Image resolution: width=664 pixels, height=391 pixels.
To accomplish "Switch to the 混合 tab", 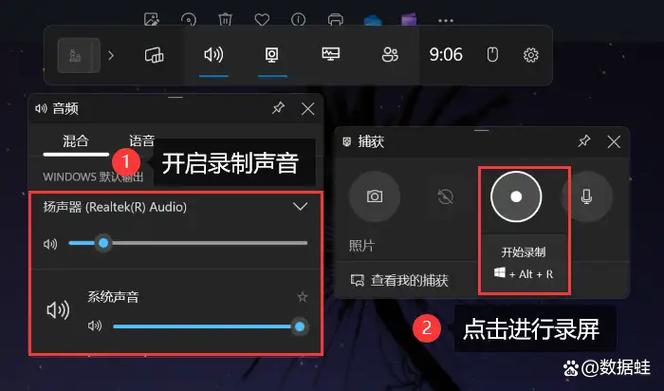I will (75, 141).
